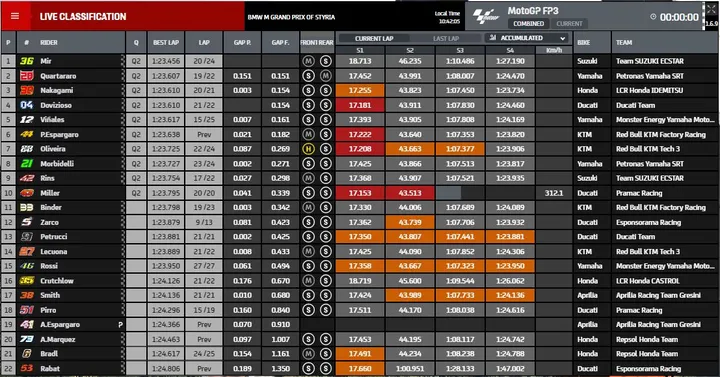
Task: Click the team name LCR Honda IDEMITSU
Action: click(649, 90)
